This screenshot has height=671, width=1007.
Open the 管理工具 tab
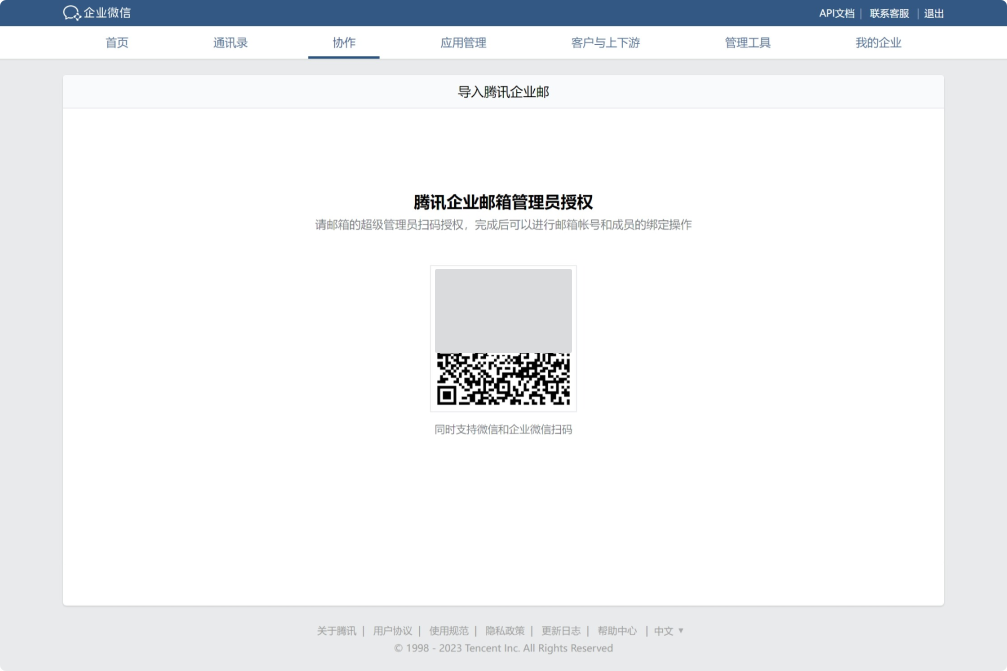[748, 43]
